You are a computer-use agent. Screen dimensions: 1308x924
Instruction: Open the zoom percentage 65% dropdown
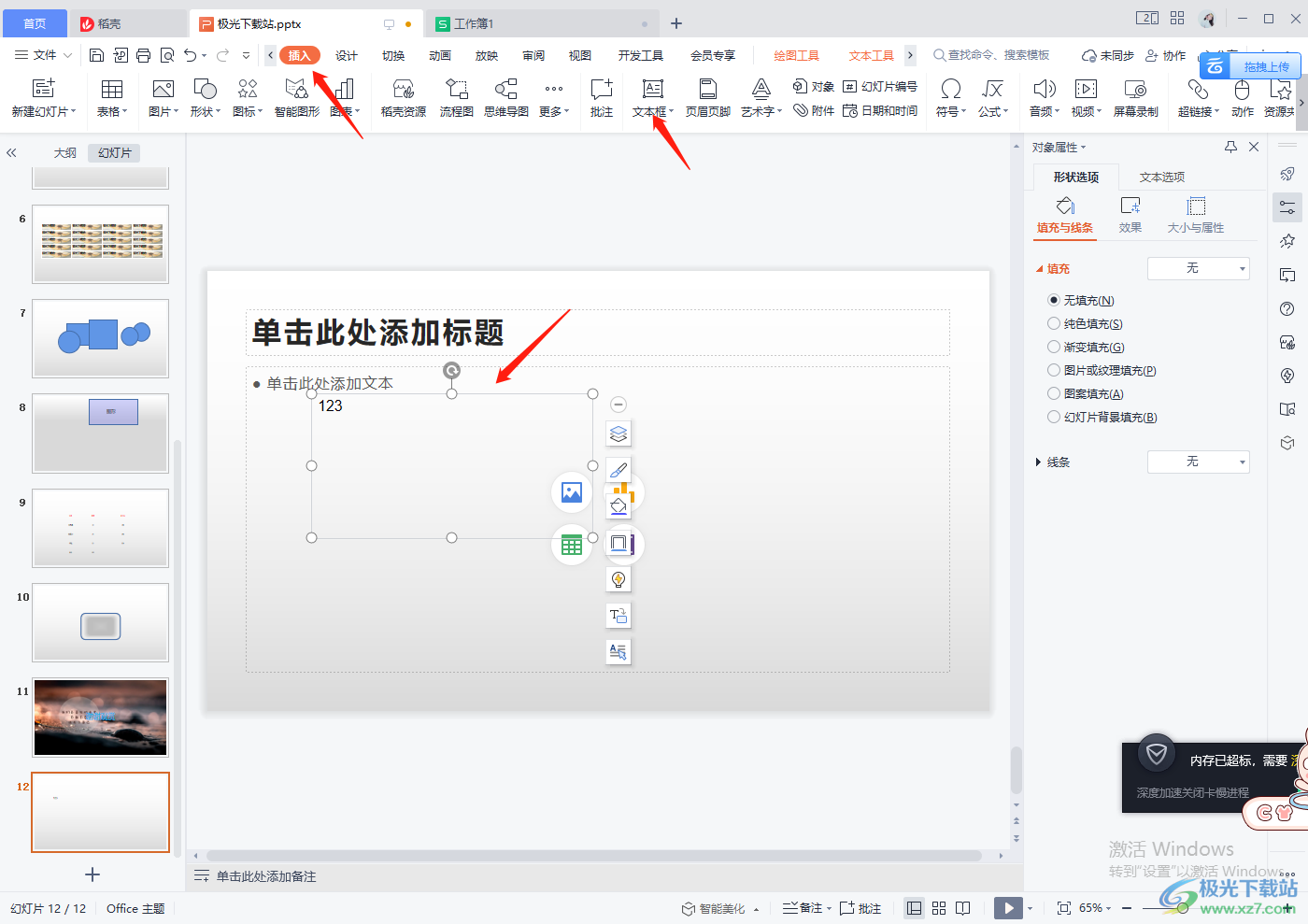coord(1095,908)
